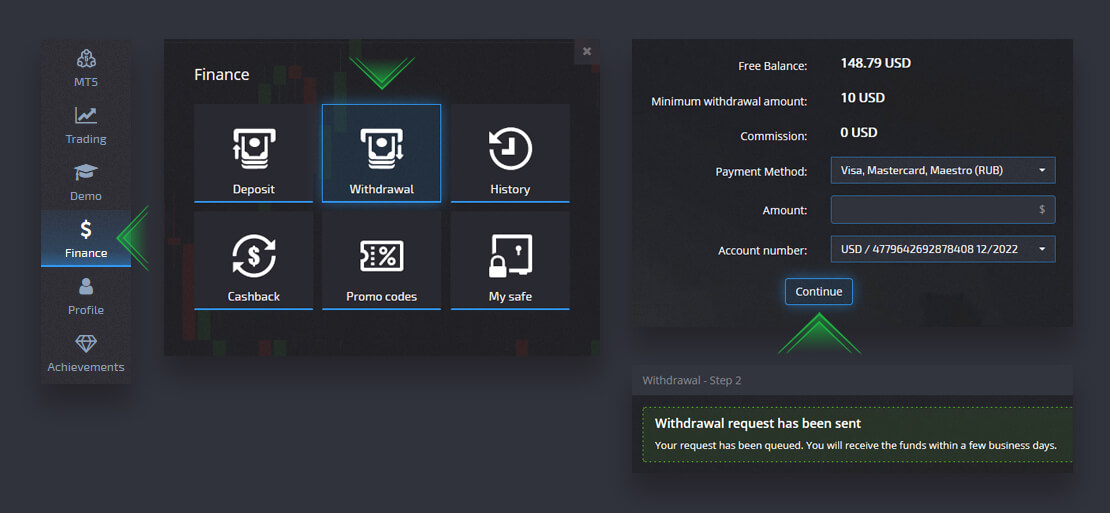Click the Free Balance value 148.79 USD
Viewport: 1110px width, 513px height.
[x=876, y=63]
